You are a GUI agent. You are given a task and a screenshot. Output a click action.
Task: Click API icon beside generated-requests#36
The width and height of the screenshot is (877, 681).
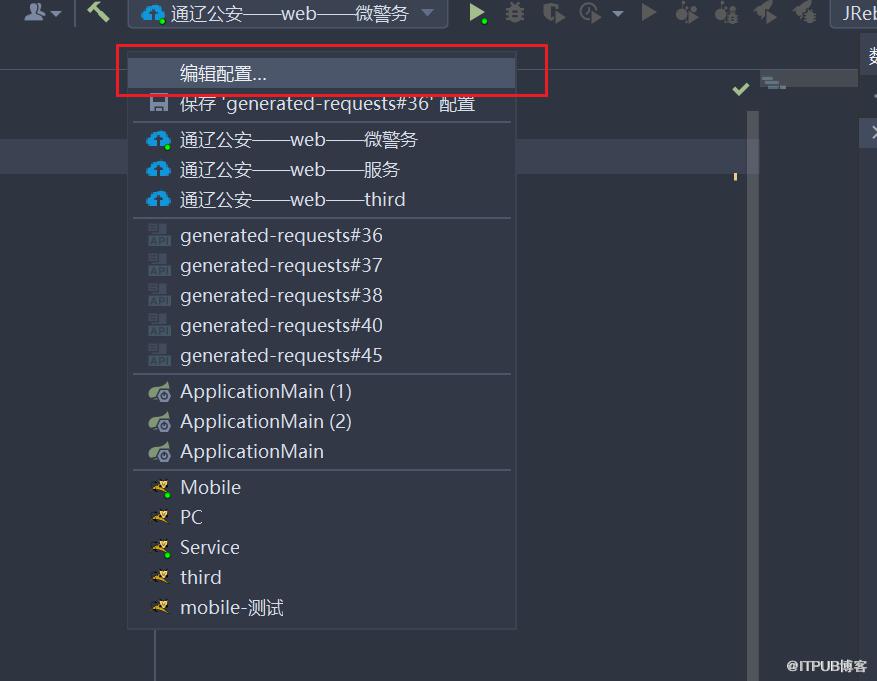point(159,235)
